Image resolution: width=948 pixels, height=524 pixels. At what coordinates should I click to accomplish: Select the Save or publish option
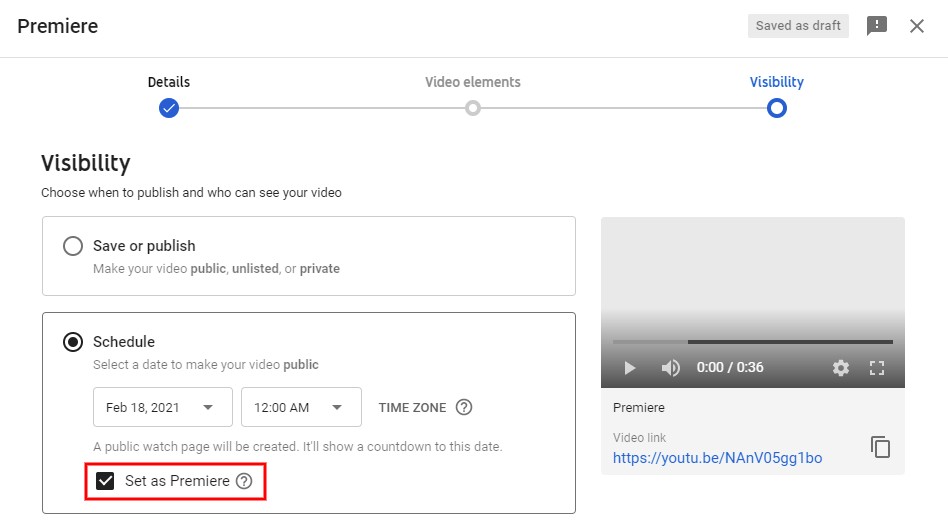[73, 246]
